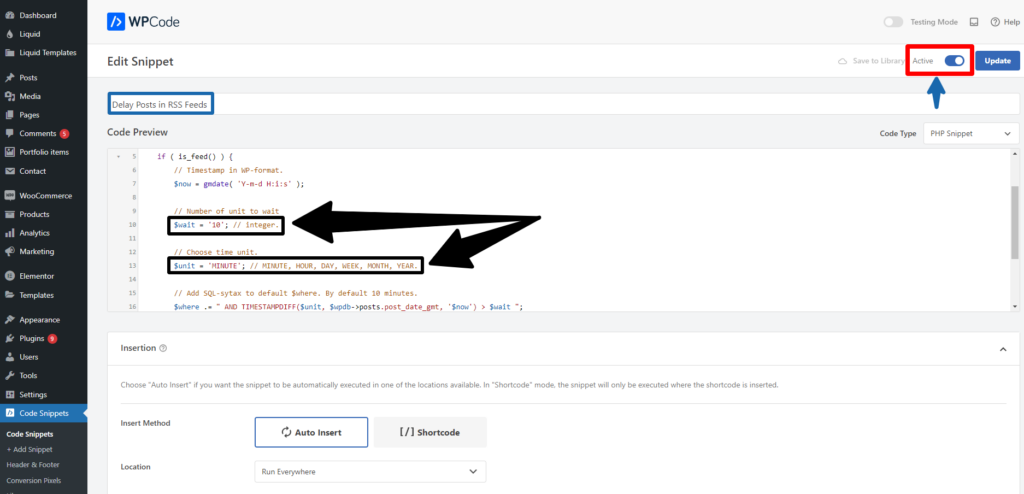The height and width of the screenshot is (494, 1024).
Task: Open the Code Type dropdown
Action: (971, 133)
